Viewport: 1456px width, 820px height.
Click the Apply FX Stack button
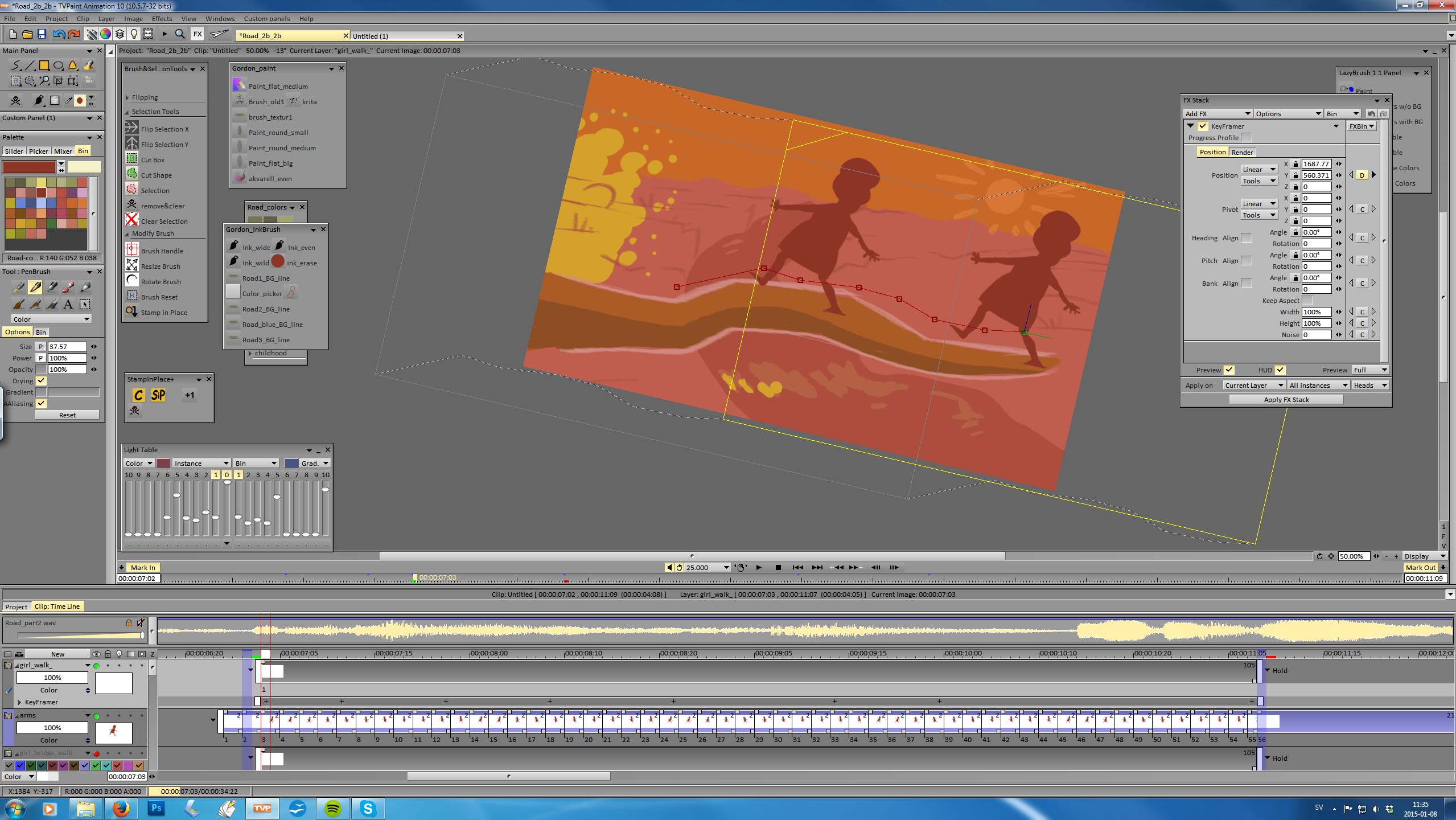1286,400
